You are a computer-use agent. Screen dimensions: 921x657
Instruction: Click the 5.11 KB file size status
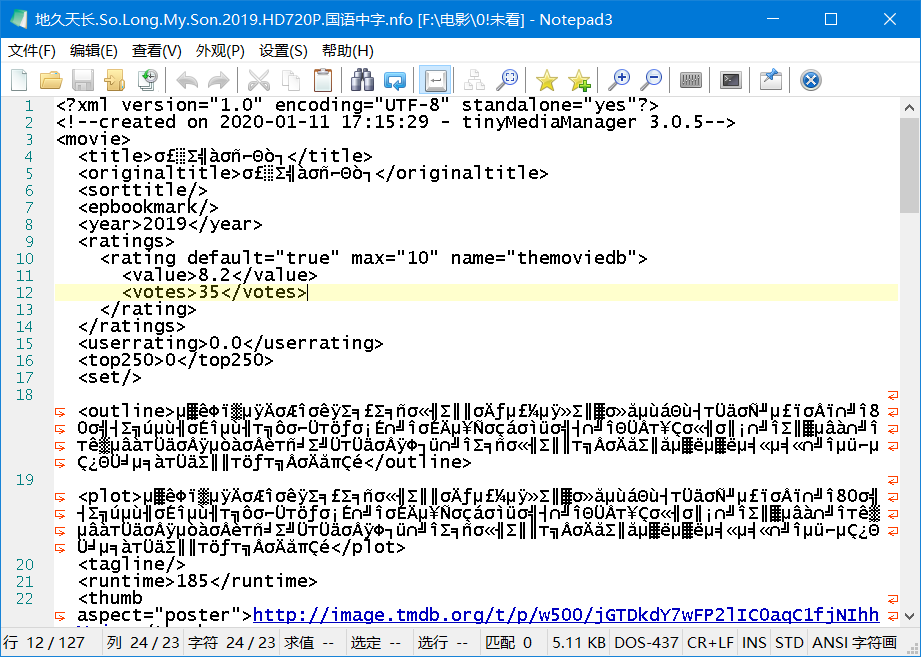click(578, 642)
